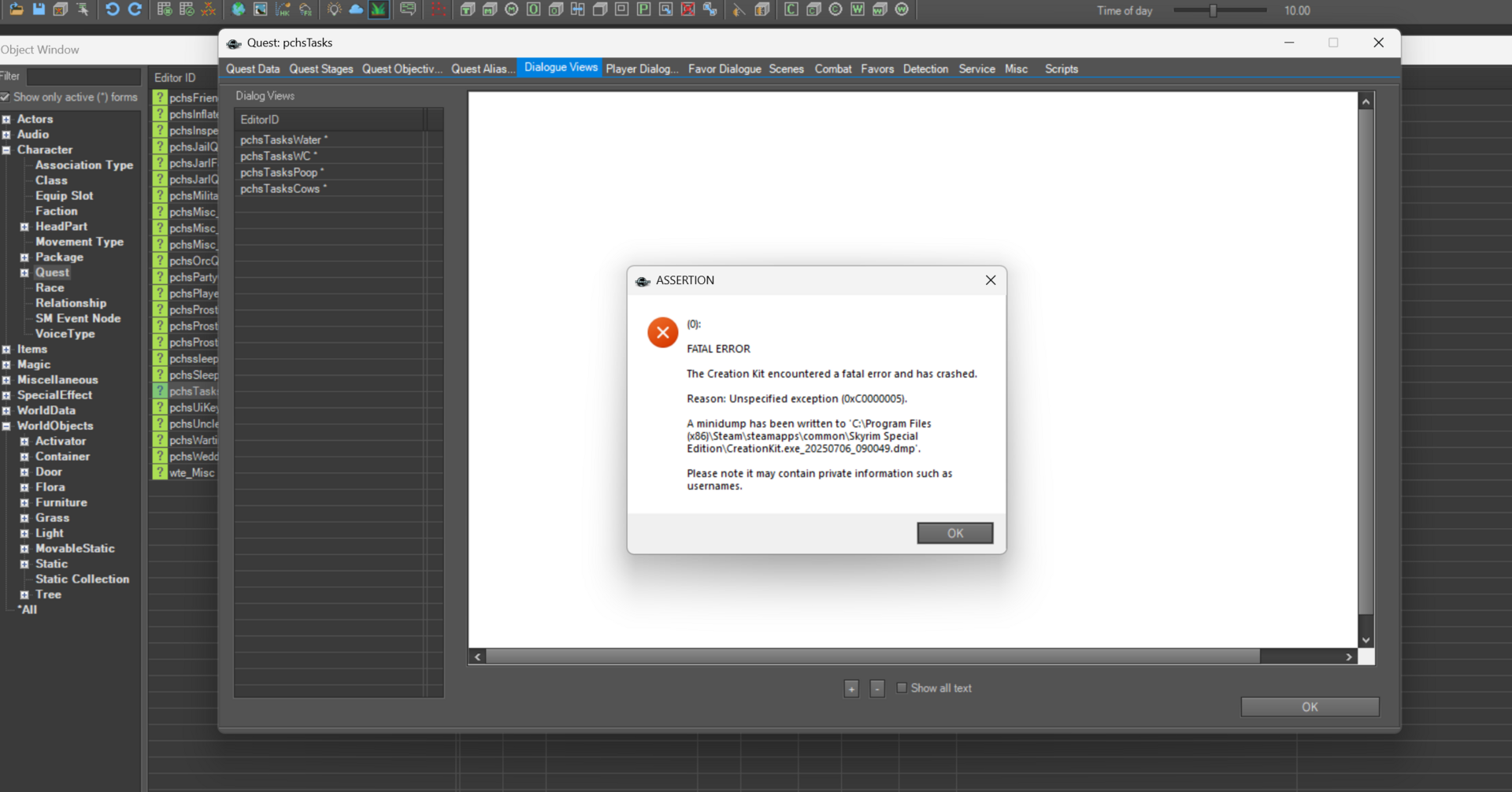Click the vertical scrollbar of dialogue canvas
This screenshot has height=792, width=1512.
(1366, 362)
